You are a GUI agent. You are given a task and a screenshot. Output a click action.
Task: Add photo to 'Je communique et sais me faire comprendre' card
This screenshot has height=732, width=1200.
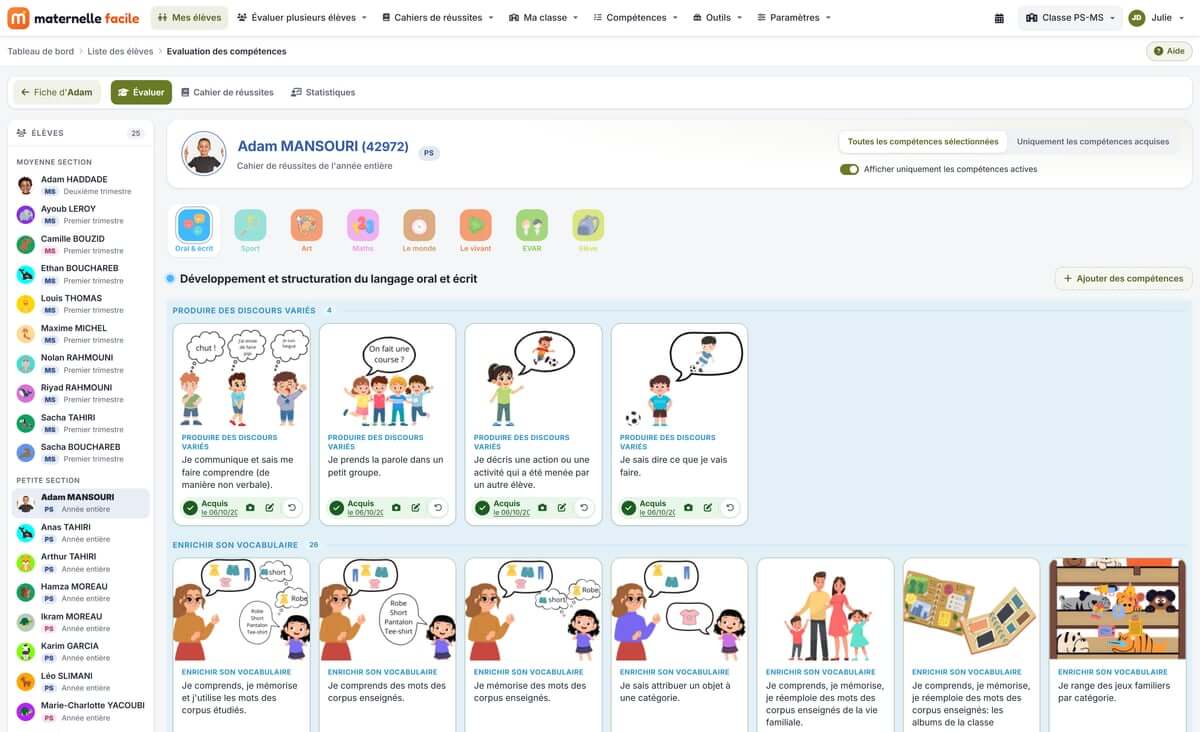click(250, 508)
